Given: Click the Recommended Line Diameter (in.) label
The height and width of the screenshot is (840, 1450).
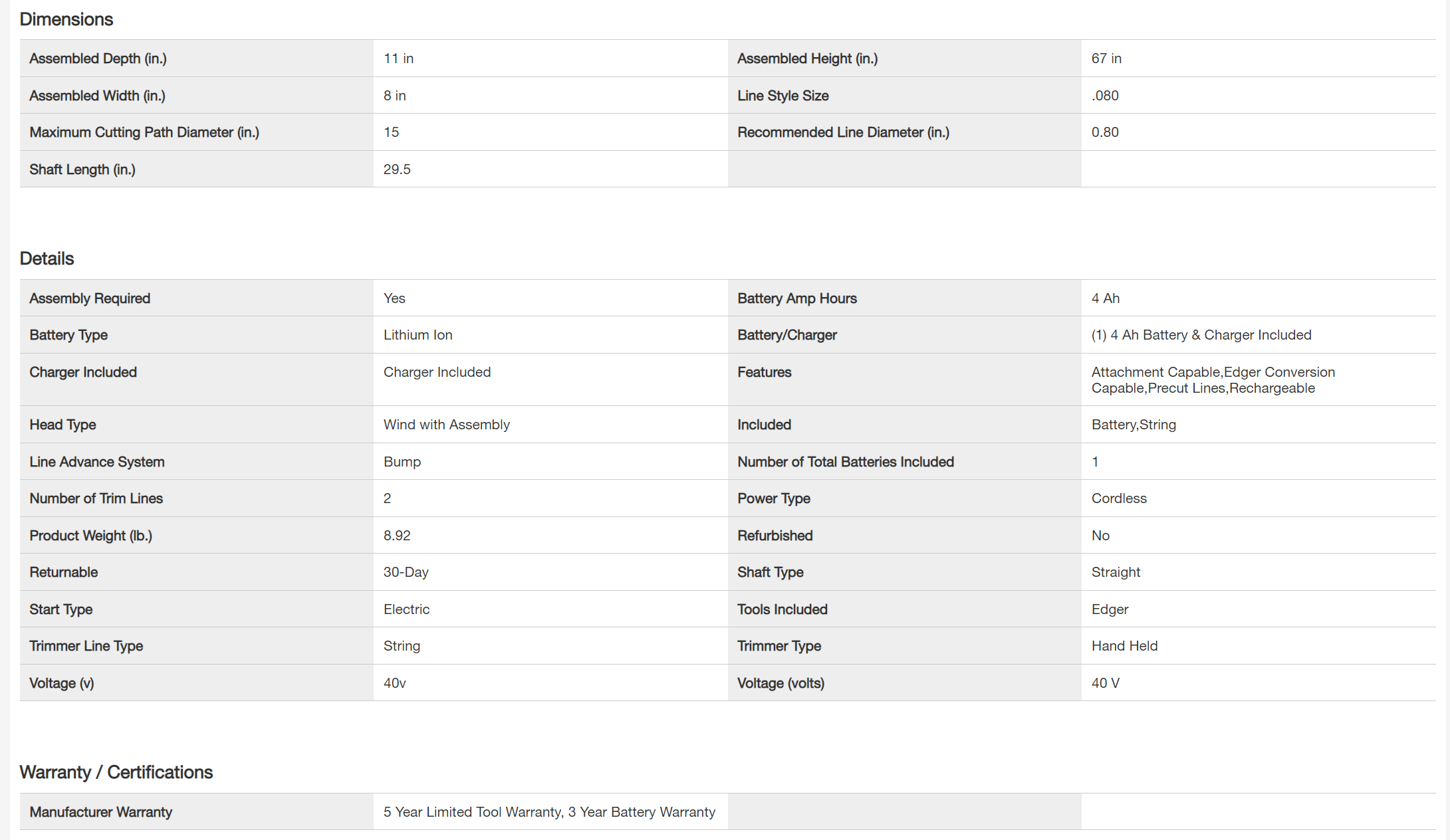Looking at the screenshot, I should point(843,132).
